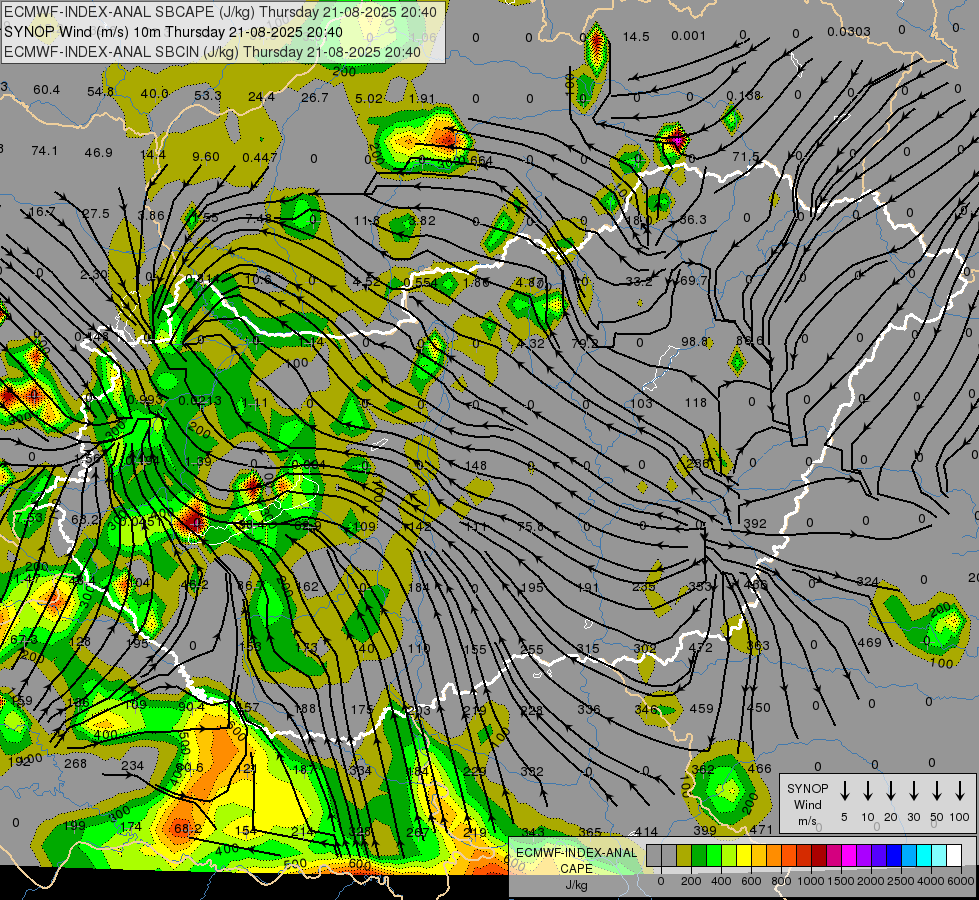Click the 14.5 value on the map

[x=636, y=37]
